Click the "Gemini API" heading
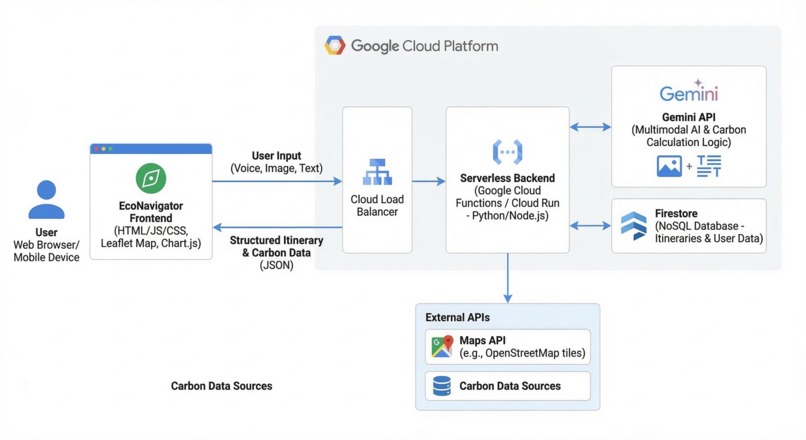The image size is (806, 440). [689, 117]
